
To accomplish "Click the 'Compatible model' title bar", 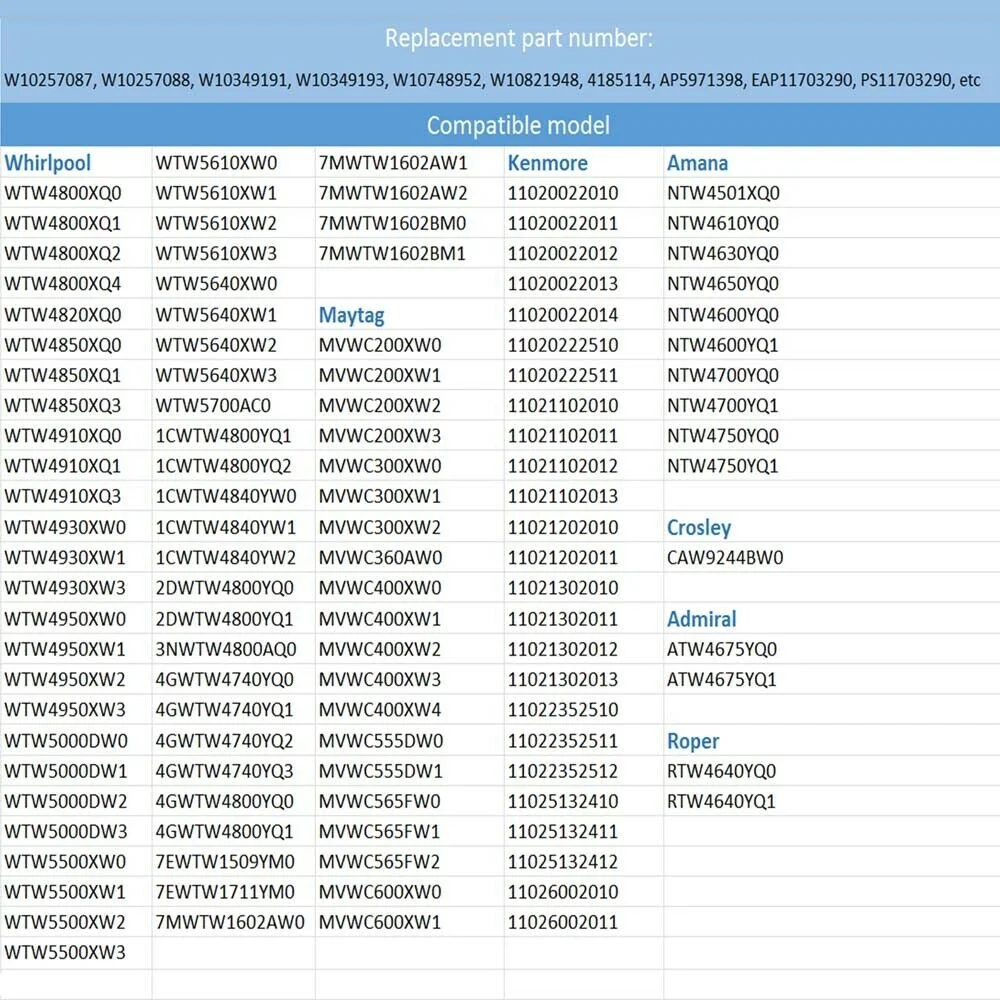I will click(x=518, y=126).
